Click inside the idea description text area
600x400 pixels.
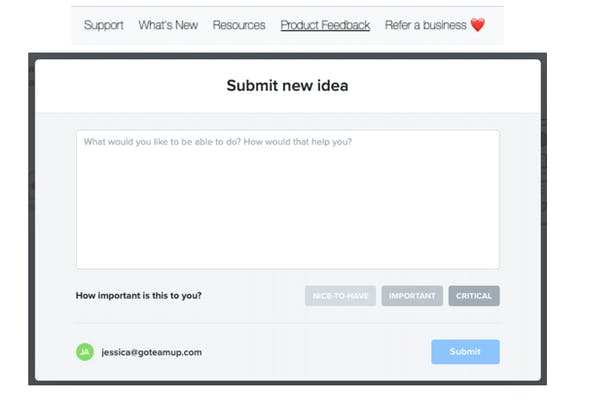coord(288,199)
